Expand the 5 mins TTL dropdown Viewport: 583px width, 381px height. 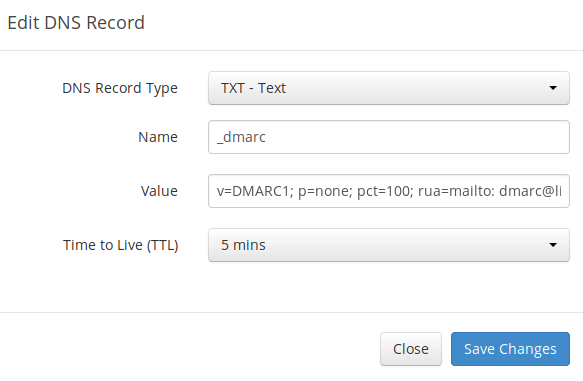389,245
